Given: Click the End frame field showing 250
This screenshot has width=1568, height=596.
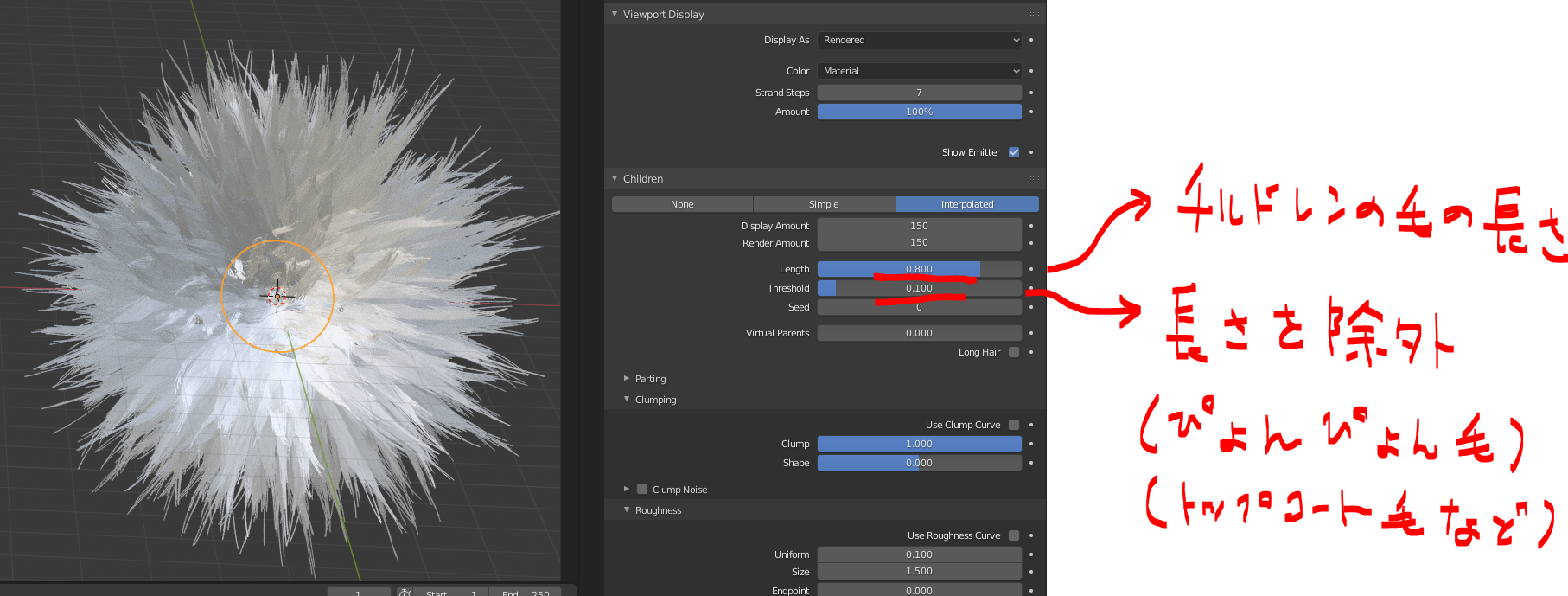Looking at the screenshot, I should (x=526, y=593).
